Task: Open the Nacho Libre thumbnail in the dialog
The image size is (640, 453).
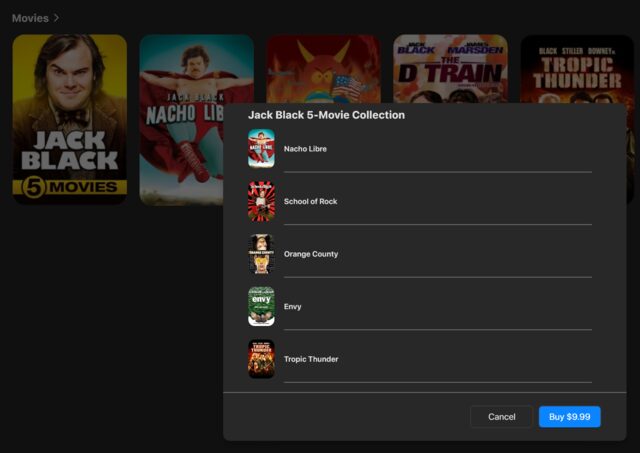Action: click(261, 149)
